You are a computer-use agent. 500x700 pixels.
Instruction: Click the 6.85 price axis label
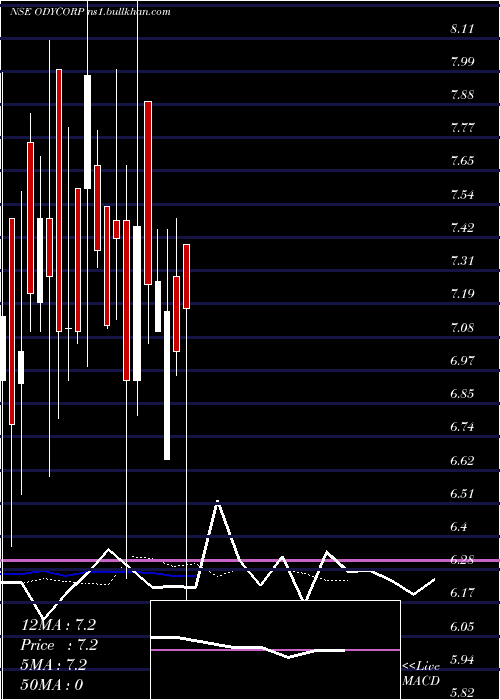(462, 394)
